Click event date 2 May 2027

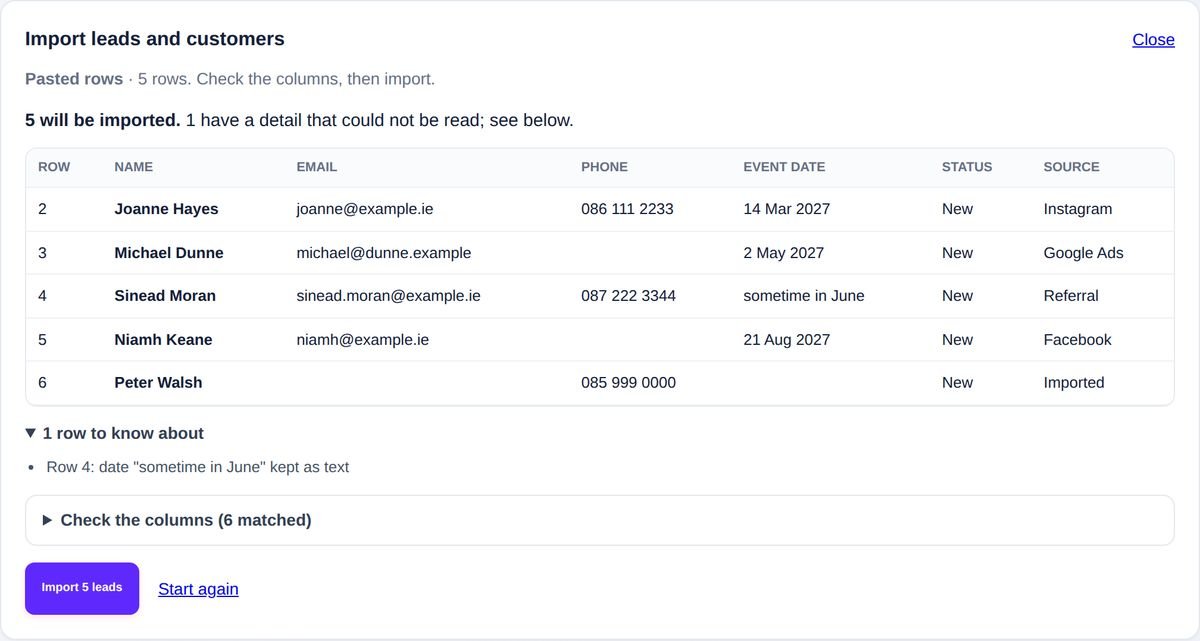click(784, 253)
